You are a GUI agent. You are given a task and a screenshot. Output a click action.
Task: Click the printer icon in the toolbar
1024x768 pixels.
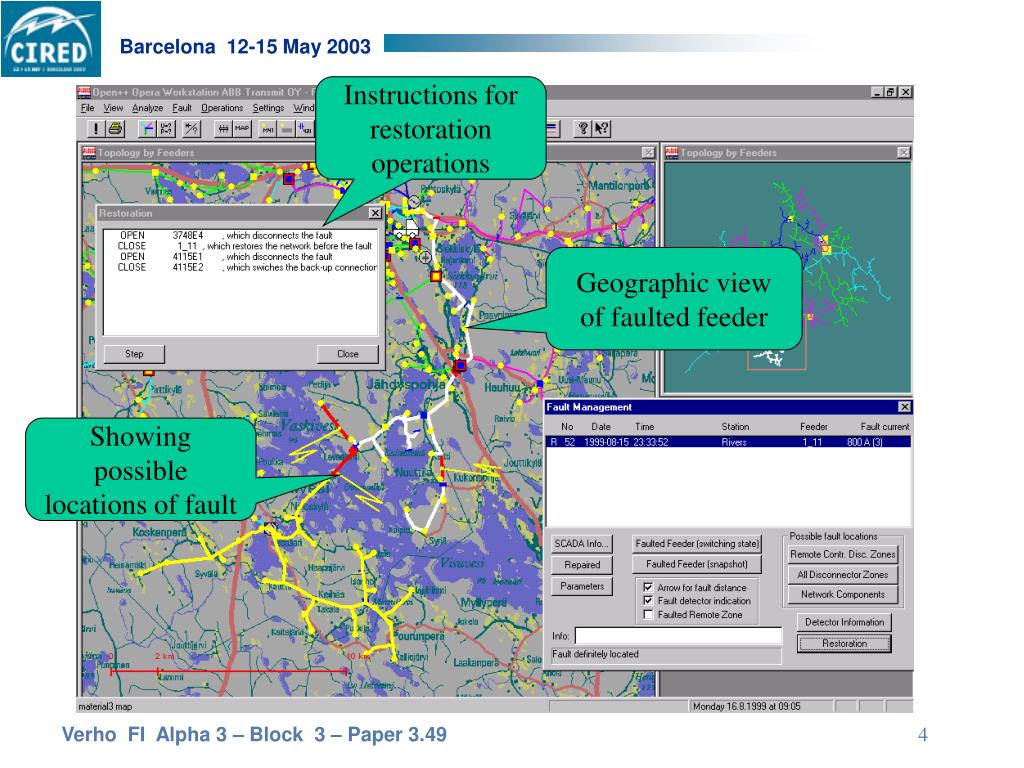pyautogui.click(x=116, y=129)
